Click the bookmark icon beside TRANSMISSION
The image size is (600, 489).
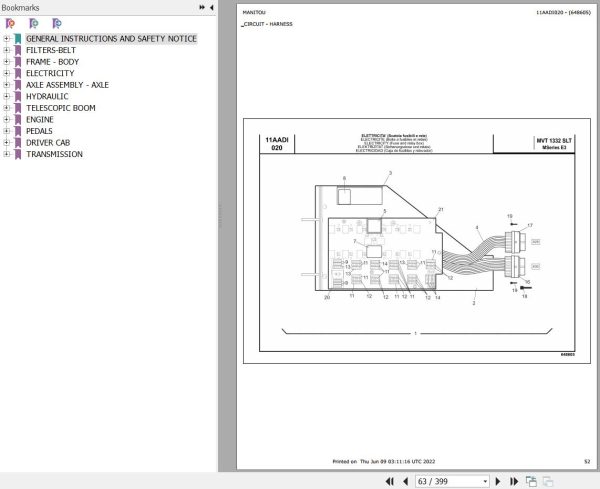pos(18,154)
